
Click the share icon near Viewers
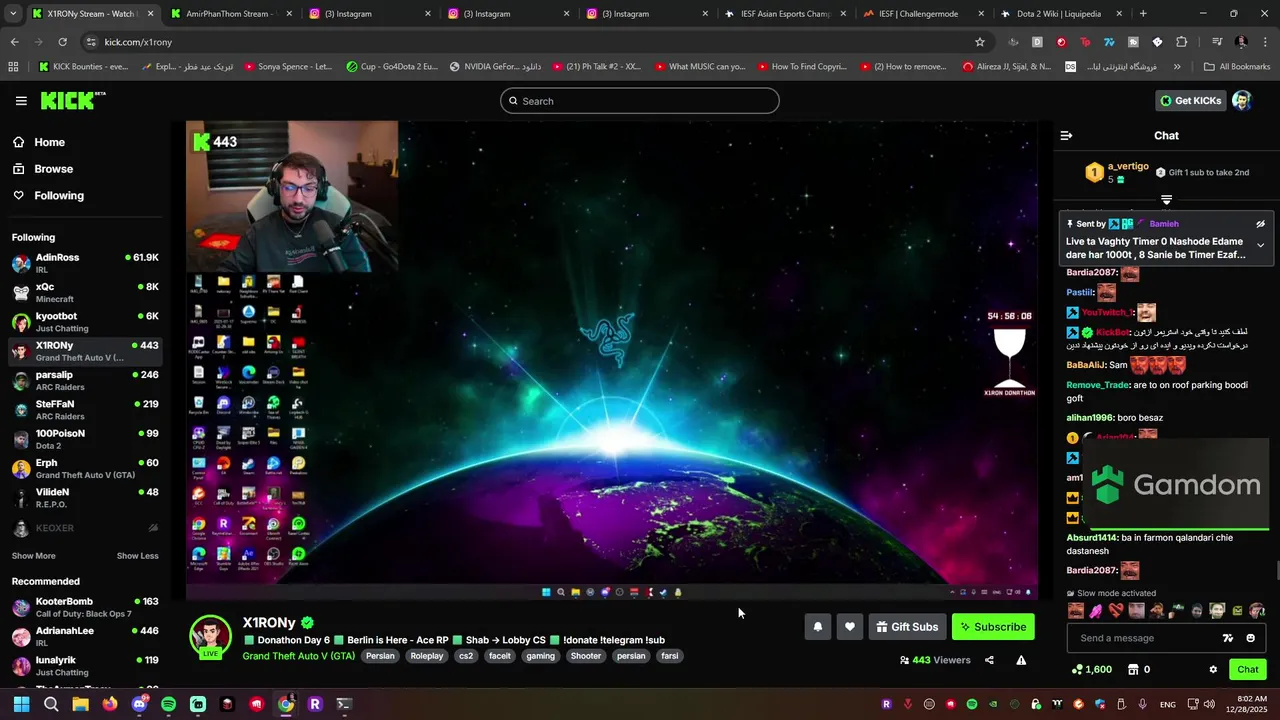click(989, 660)
